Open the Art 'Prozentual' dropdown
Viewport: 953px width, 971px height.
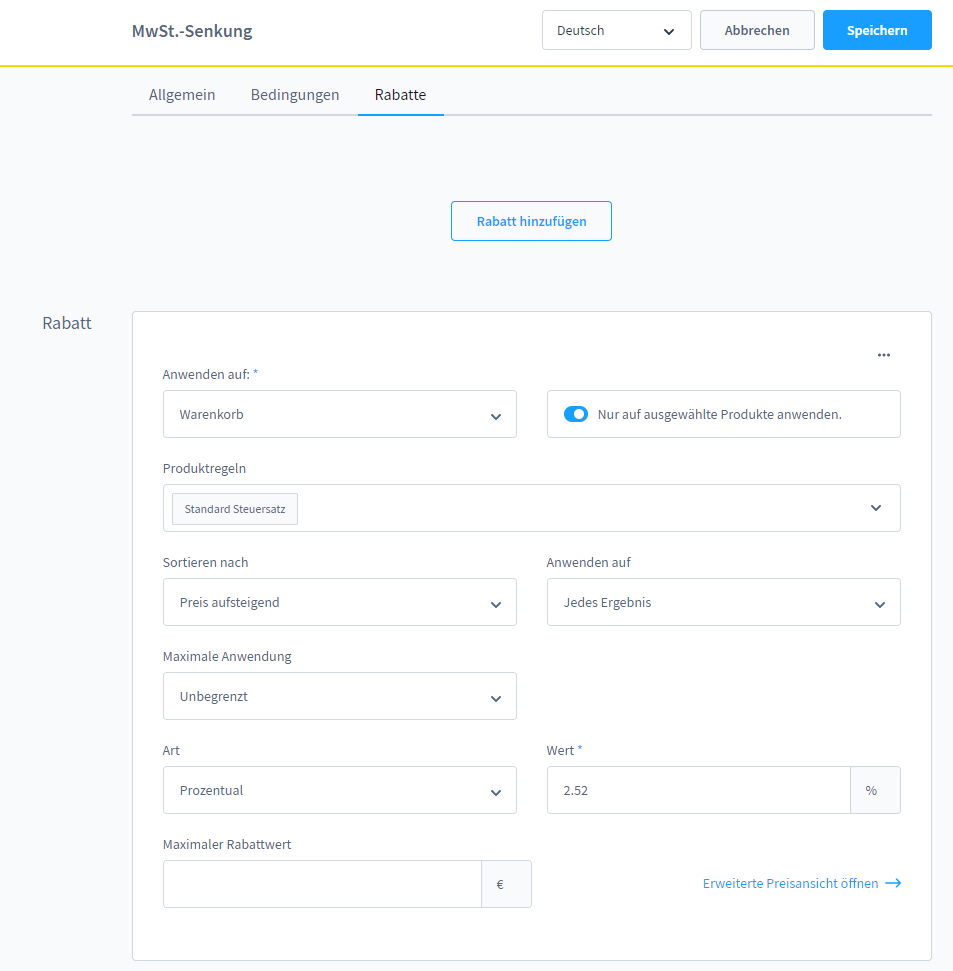point(339,790)
